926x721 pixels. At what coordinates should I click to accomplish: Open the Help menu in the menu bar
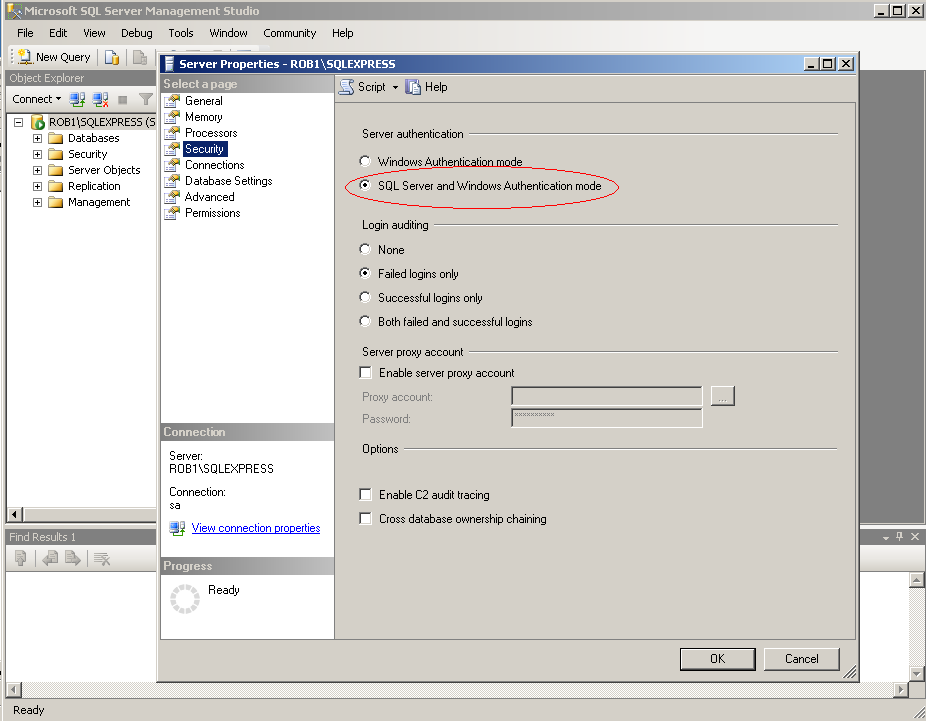(343, 33)
